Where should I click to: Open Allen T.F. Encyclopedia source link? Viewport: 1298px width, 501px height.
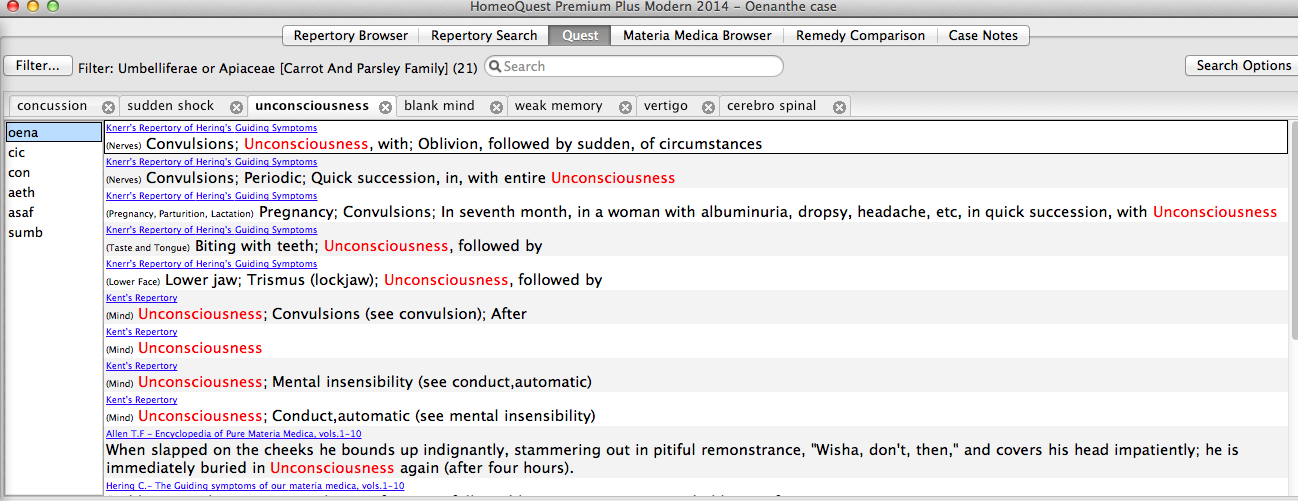233,434
